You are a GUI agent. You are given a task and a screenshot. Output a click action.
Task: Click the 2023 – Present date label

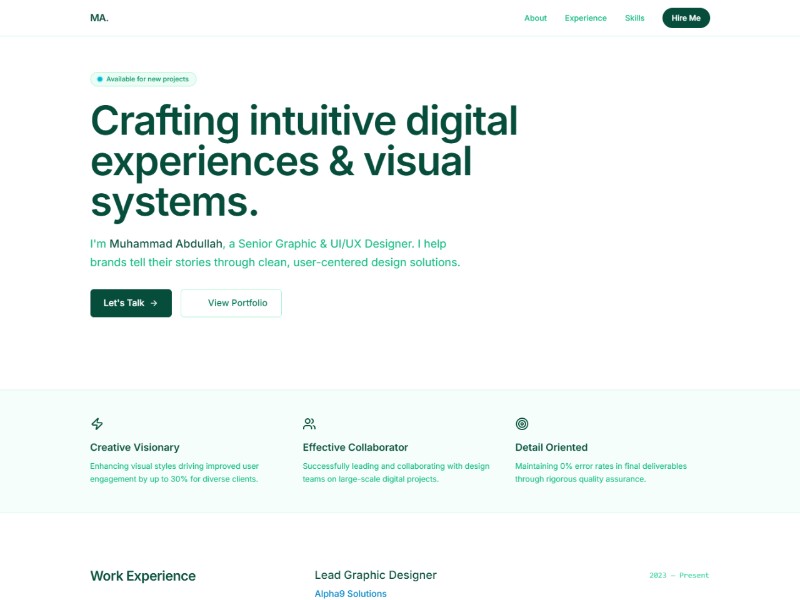678,576
